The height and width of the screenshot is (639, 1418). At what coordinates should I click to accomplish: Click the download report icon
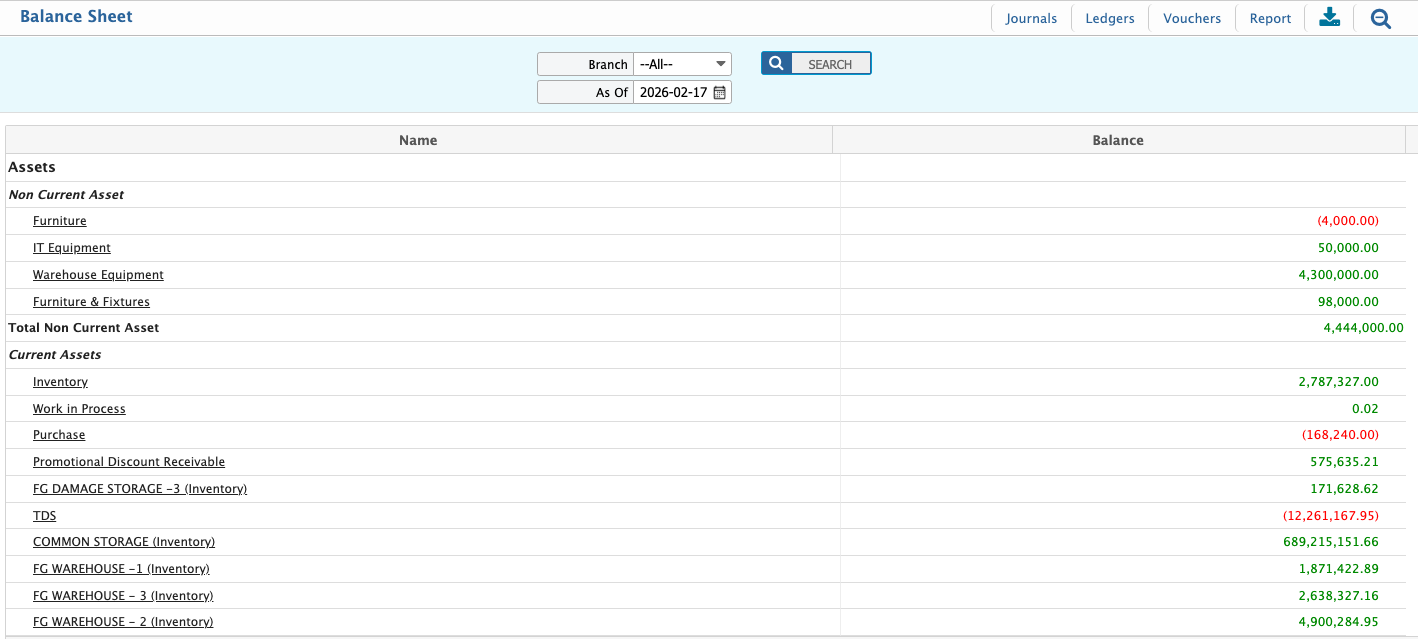pos(1329,17)
